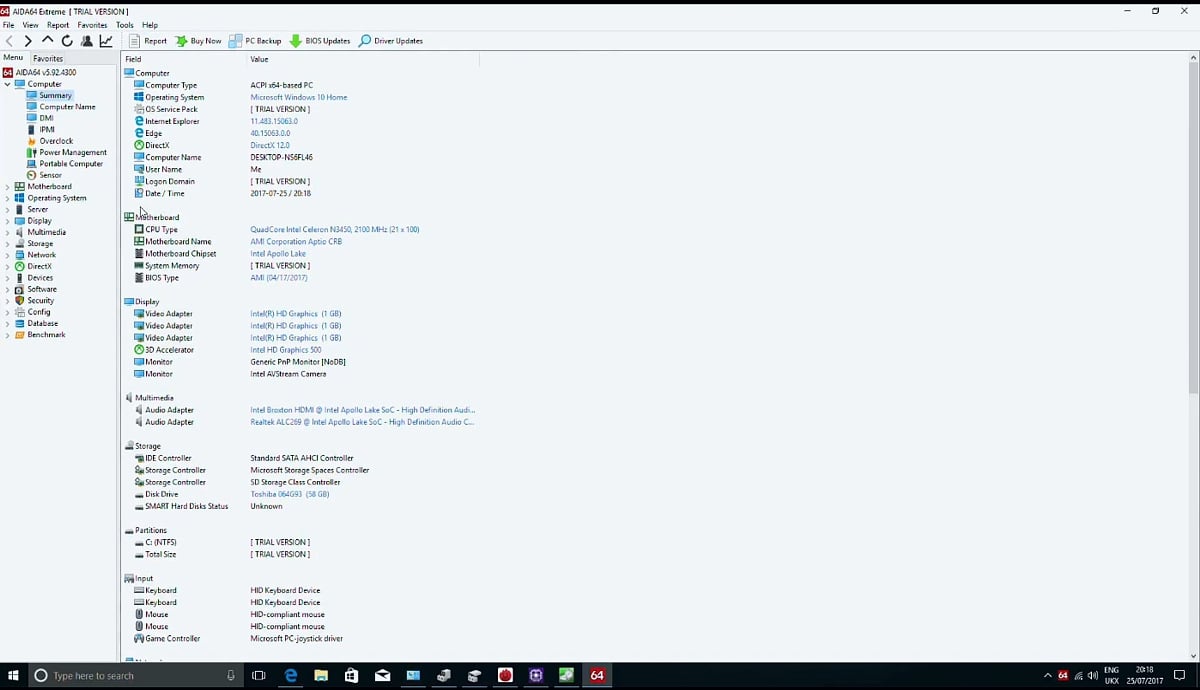Open the Help menu
The image size is (1200, 690).
150,25
